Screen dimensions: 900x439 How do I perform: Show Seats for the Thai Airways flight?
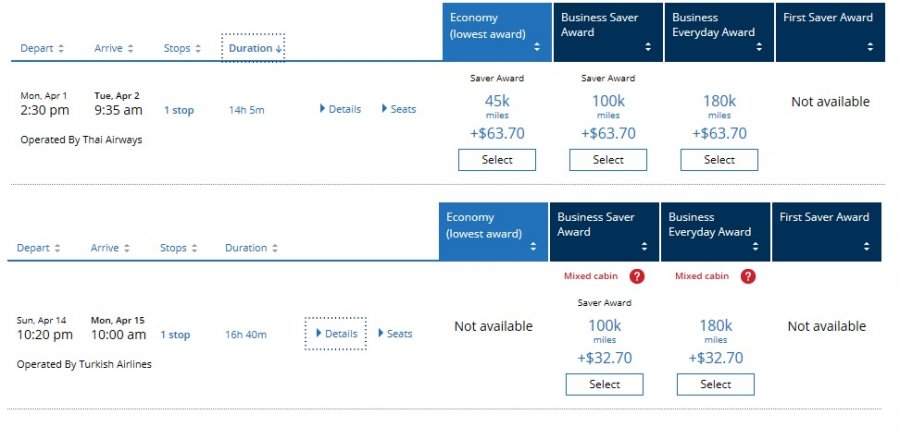399,109
